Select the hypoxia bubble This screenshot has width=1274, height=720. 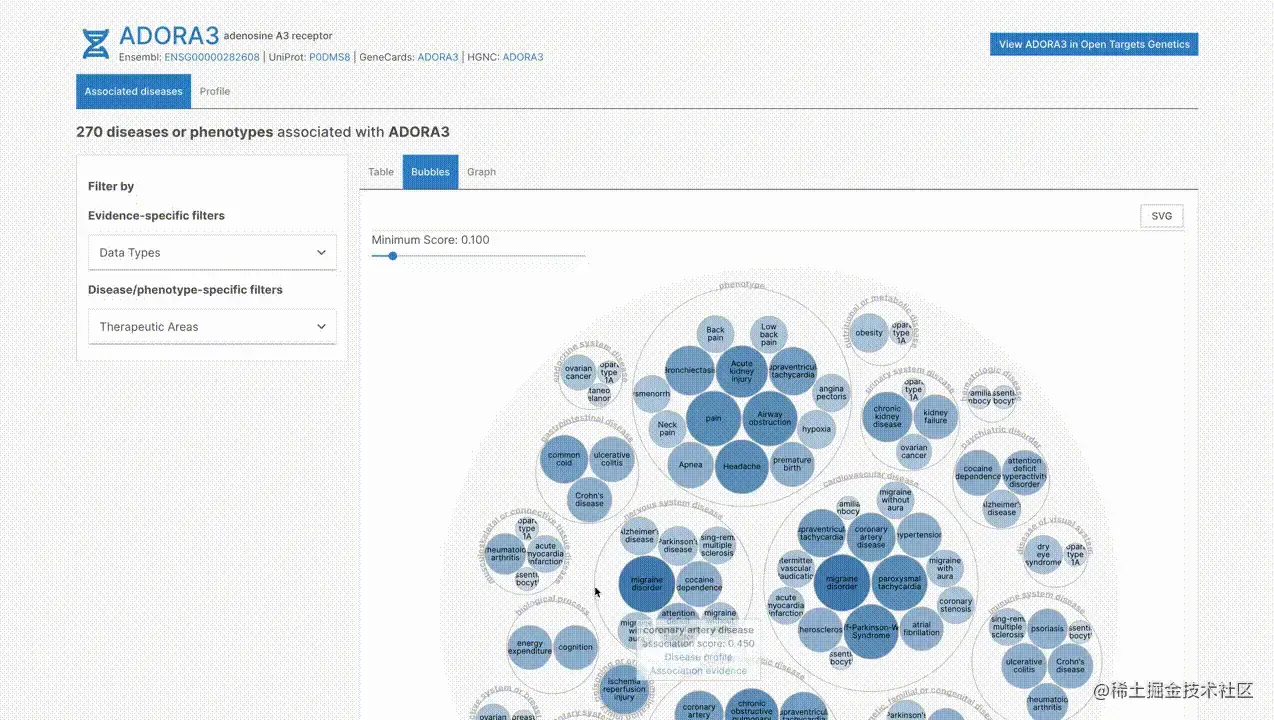point(816,429)
